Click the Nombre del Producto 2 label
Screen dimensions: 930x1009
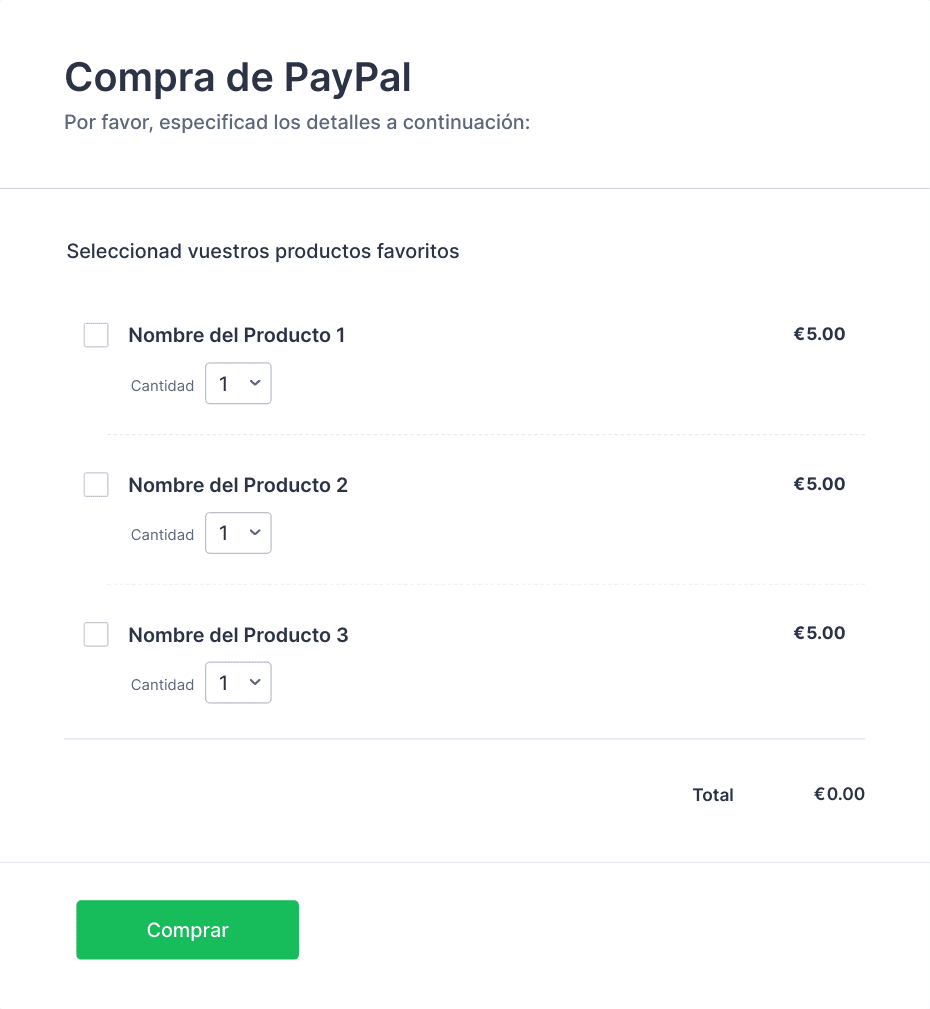point(238,485)
